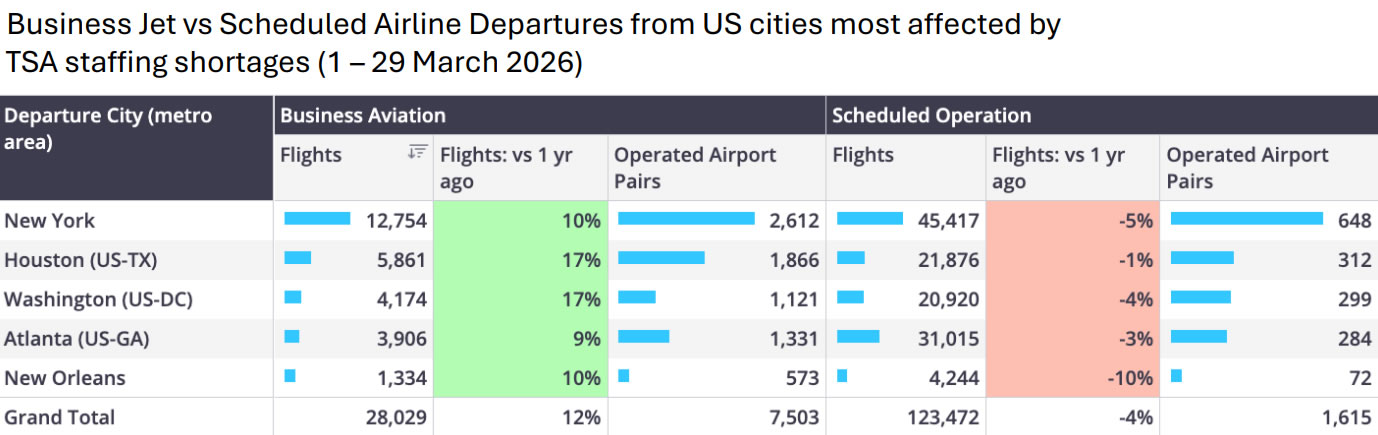Click Operated Airport Pairs header under Scheduled Operation
The height and width of the screenshot is (435, 1378).
[1247, 168]
